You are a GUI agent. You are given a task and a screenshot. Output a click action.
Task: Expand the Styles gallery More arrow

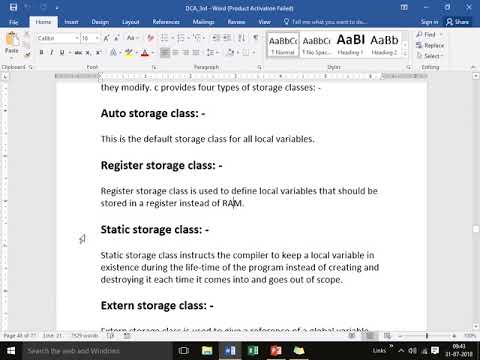pyautogui.click(x=405, y=54)
